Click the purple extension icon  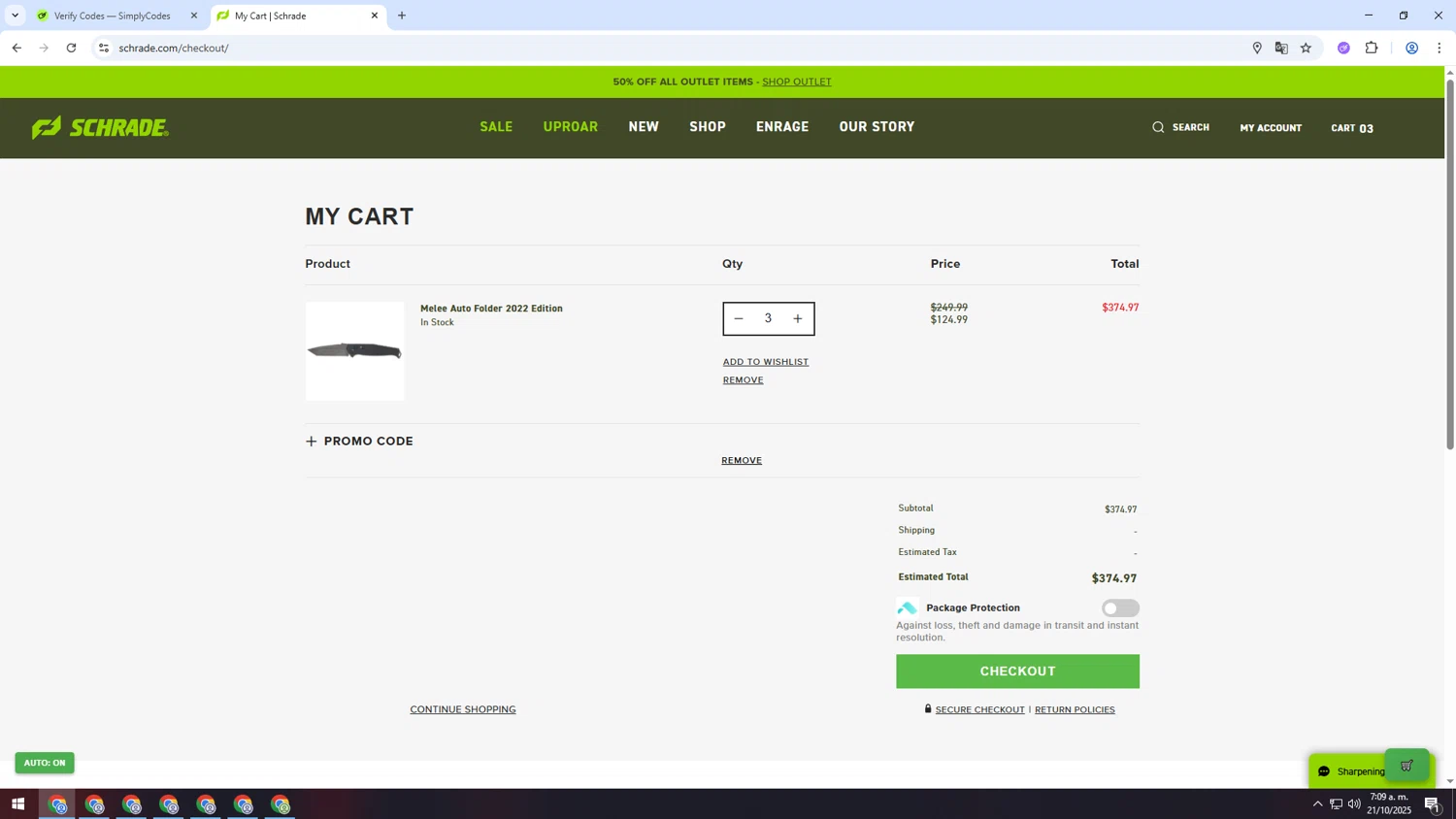[x=1343, y=48]
